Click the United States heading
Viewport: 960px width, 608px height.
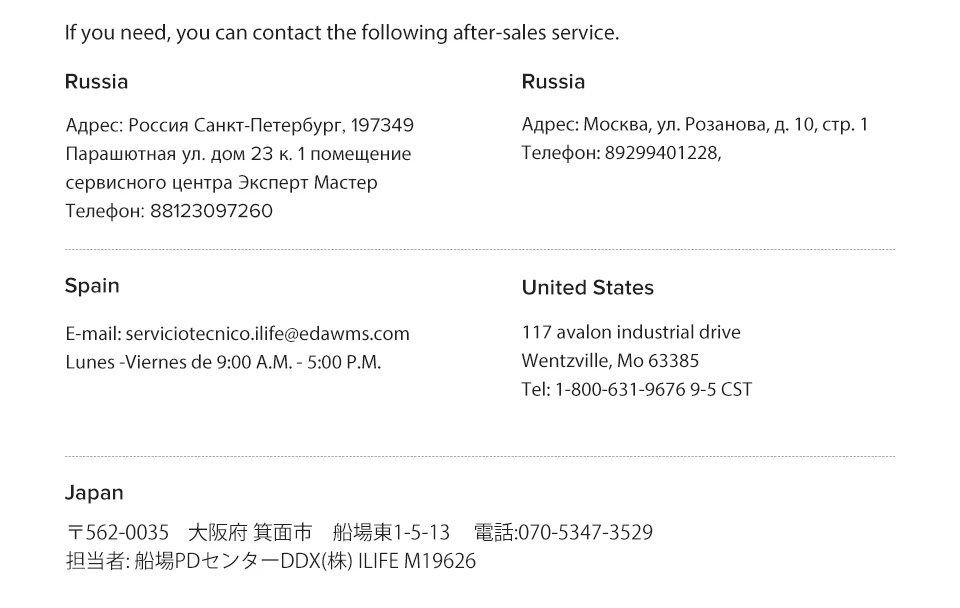click(x=588, y=287)
